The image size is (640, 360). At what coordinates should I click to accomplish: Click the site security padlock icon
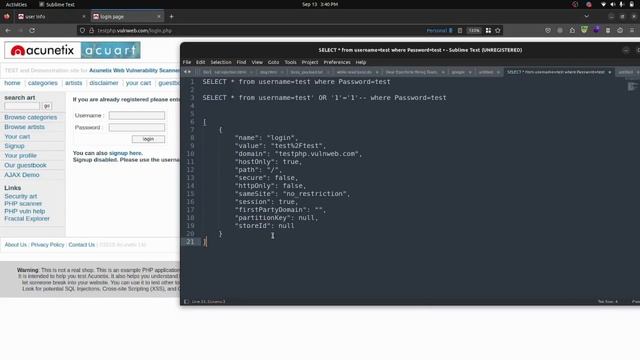click(x=91, y=30)
